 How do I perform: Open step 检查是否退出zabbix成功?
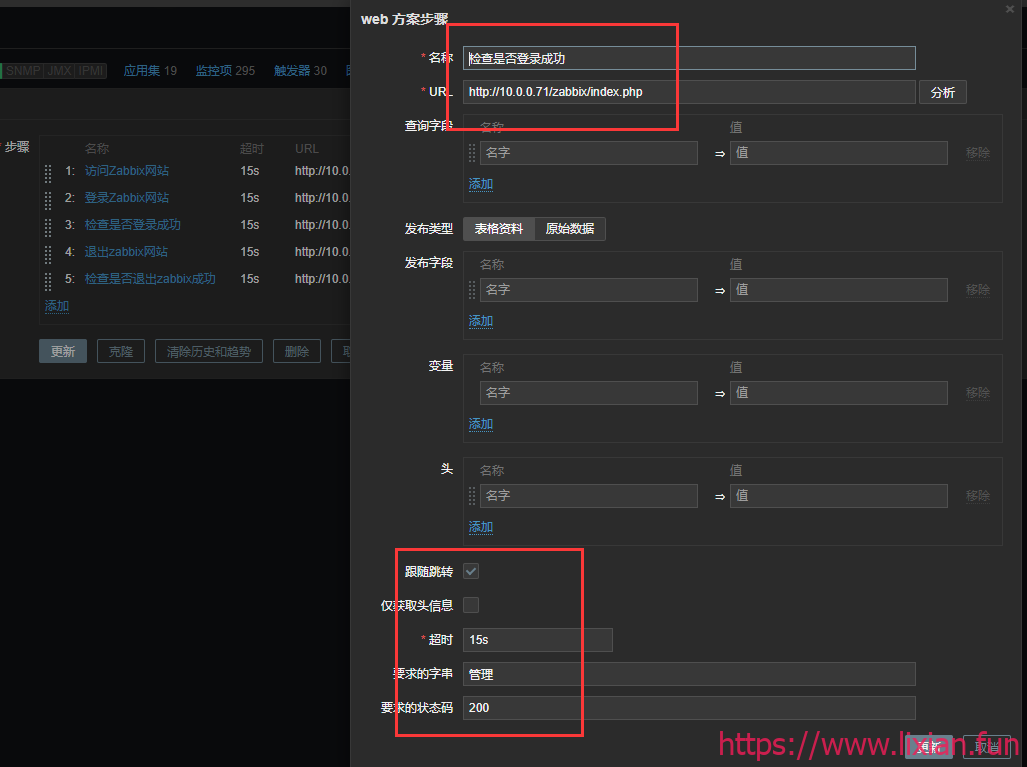point(150,278)
